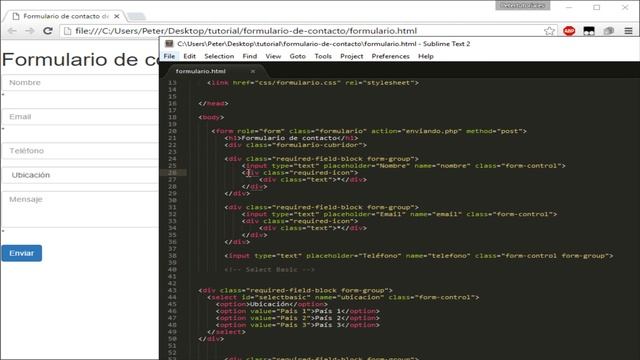The width and height of the screenshot is (640, 360).
Task: Click the body tag on line 18
Action: point(211,117)
